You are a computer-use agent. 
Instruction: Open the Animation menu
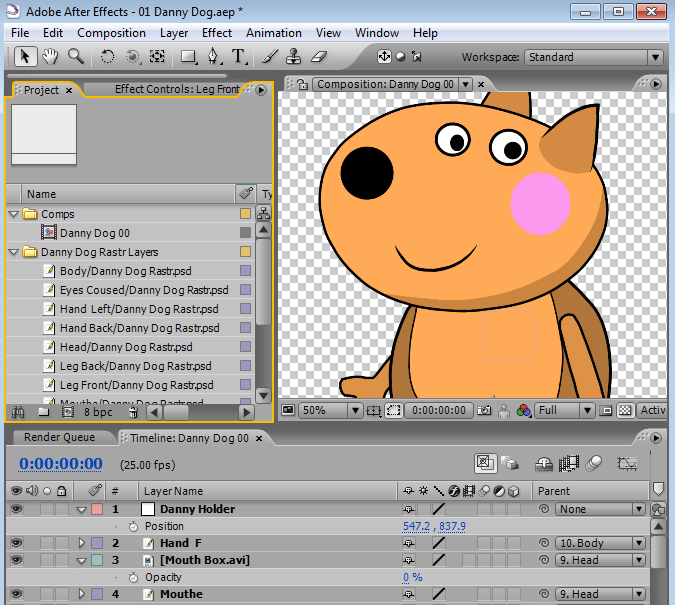(x=273, y=33)
